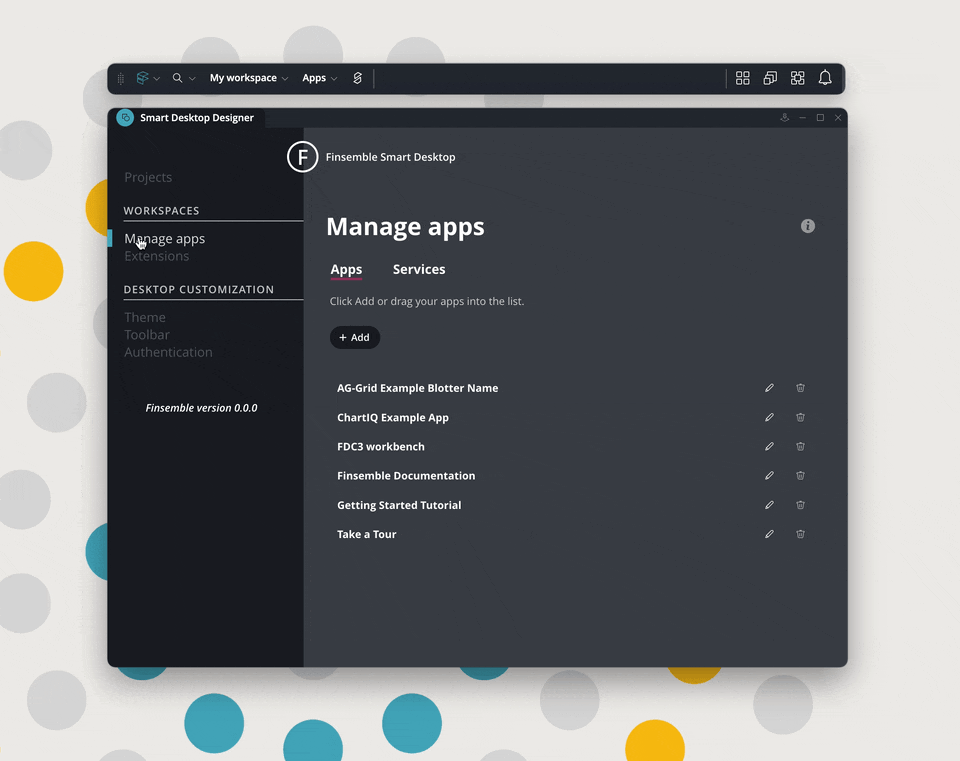Edit the AG-Grid Example Blotter Name app

(x=769, y=388)
